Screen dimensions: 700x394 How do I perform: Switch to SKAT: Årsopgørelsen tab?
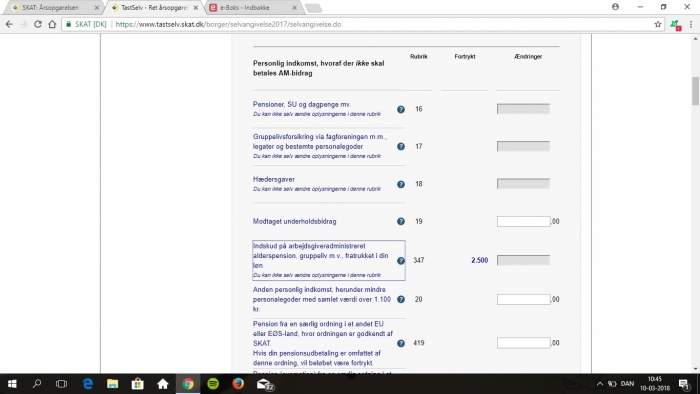click(x=50, y=8)
